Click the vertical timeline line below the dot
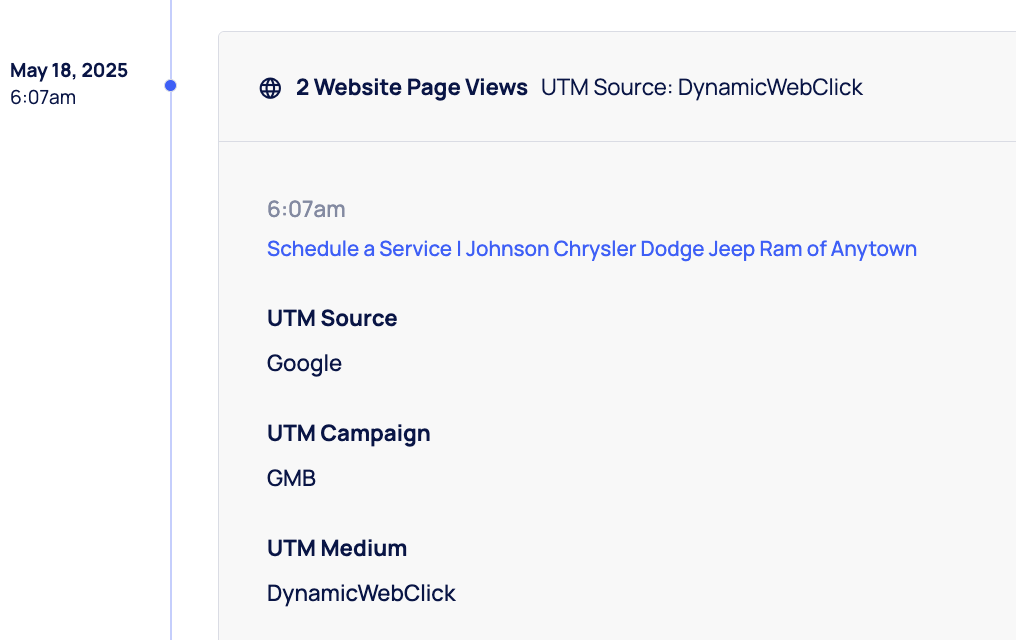 (x=171, y=350)
